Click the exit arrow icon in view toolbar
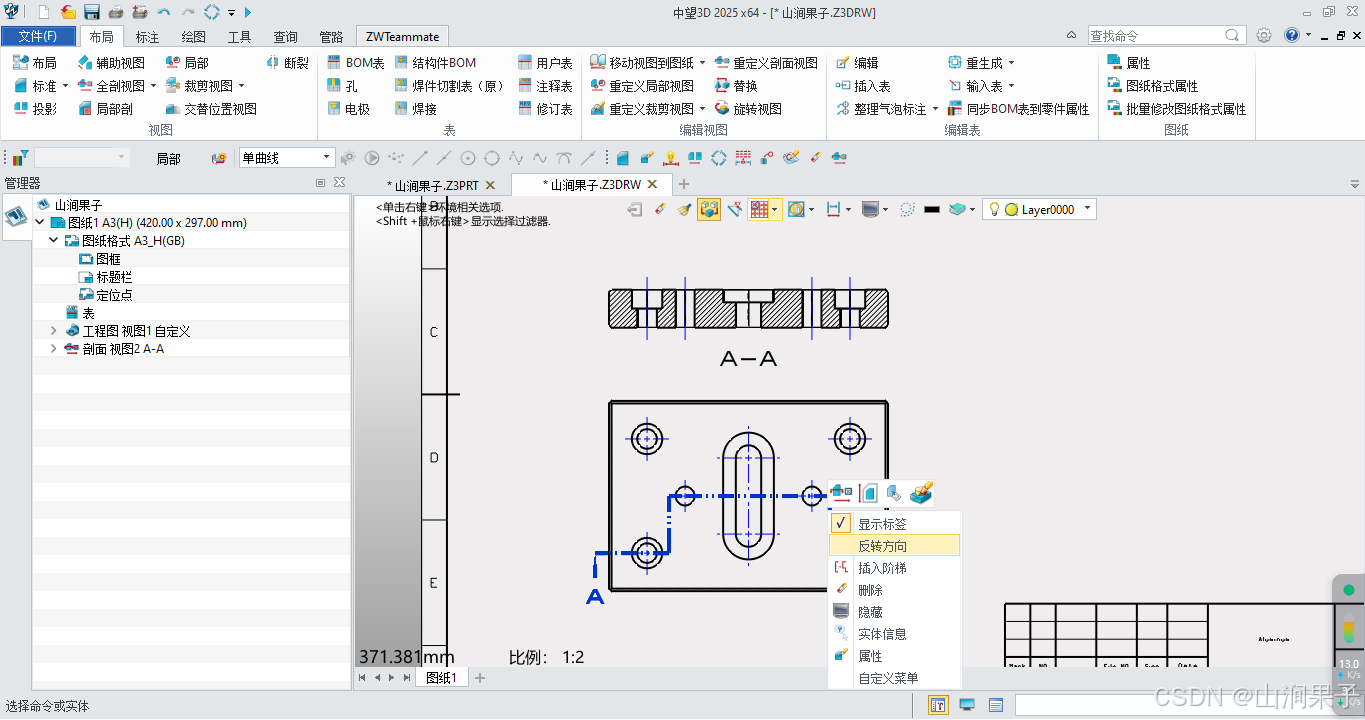Viewport: 1365px width, 720px height. 634,210
